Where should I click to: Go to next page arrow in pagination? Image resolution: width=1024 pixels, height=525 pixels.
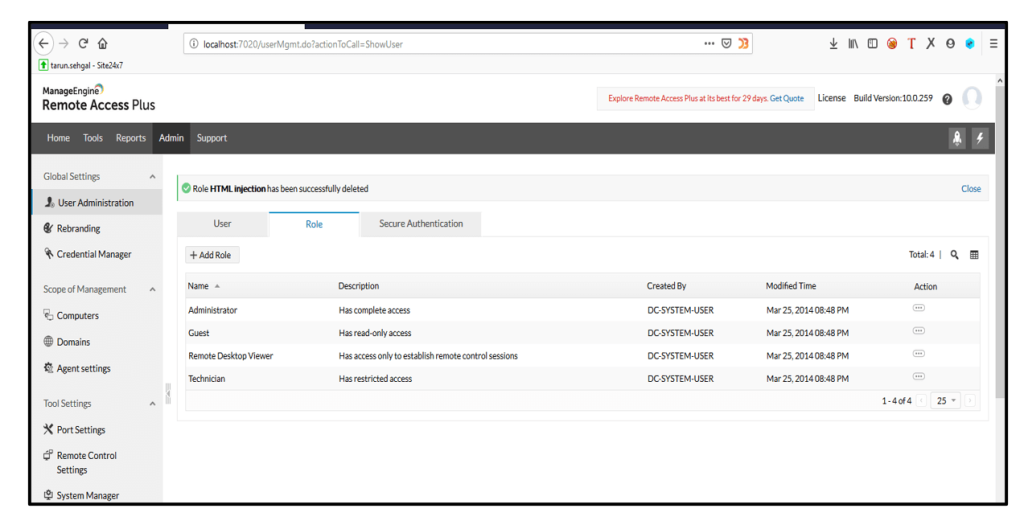point(970,401)
